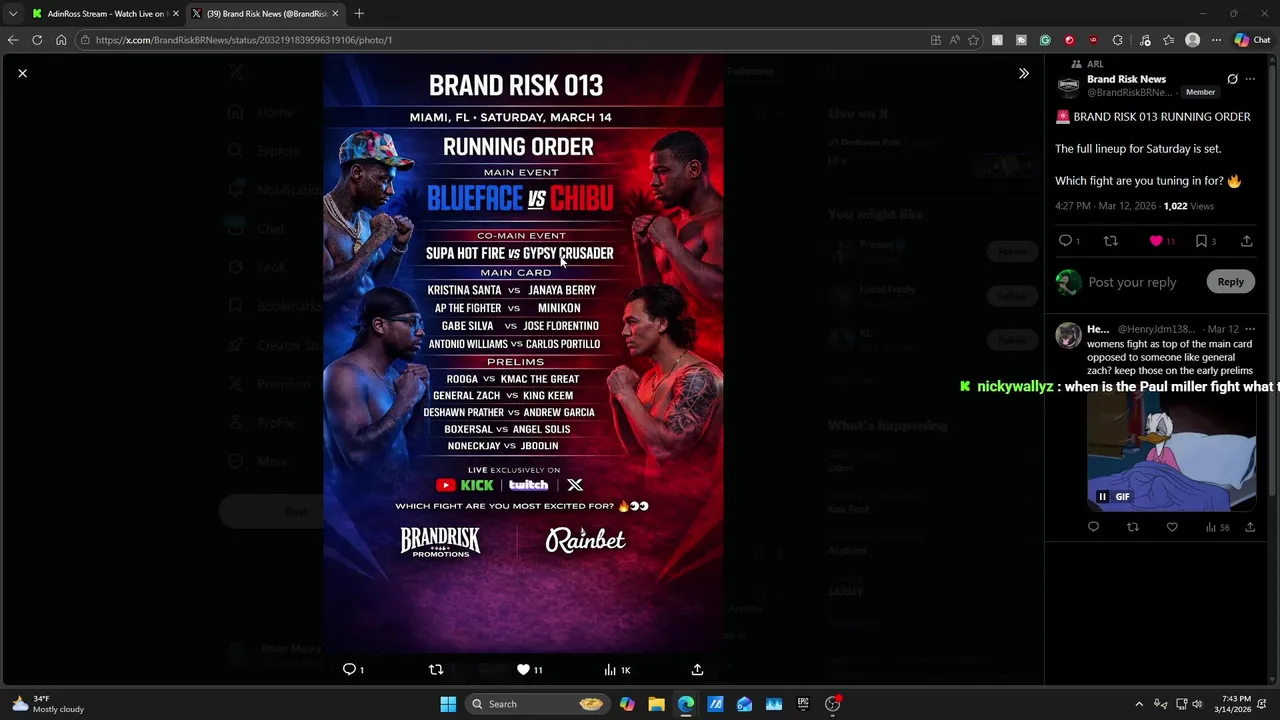Reply icon under HenryJdm's comment
Image resolution: width=1280 pixels, height=720 pixels.
1093,527
